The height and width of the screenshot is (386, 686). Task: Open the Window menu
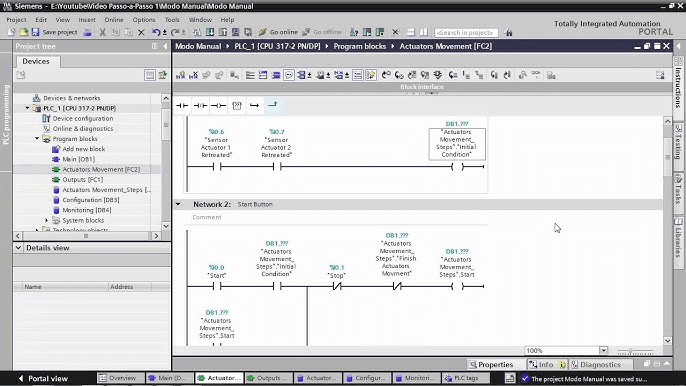200,20
